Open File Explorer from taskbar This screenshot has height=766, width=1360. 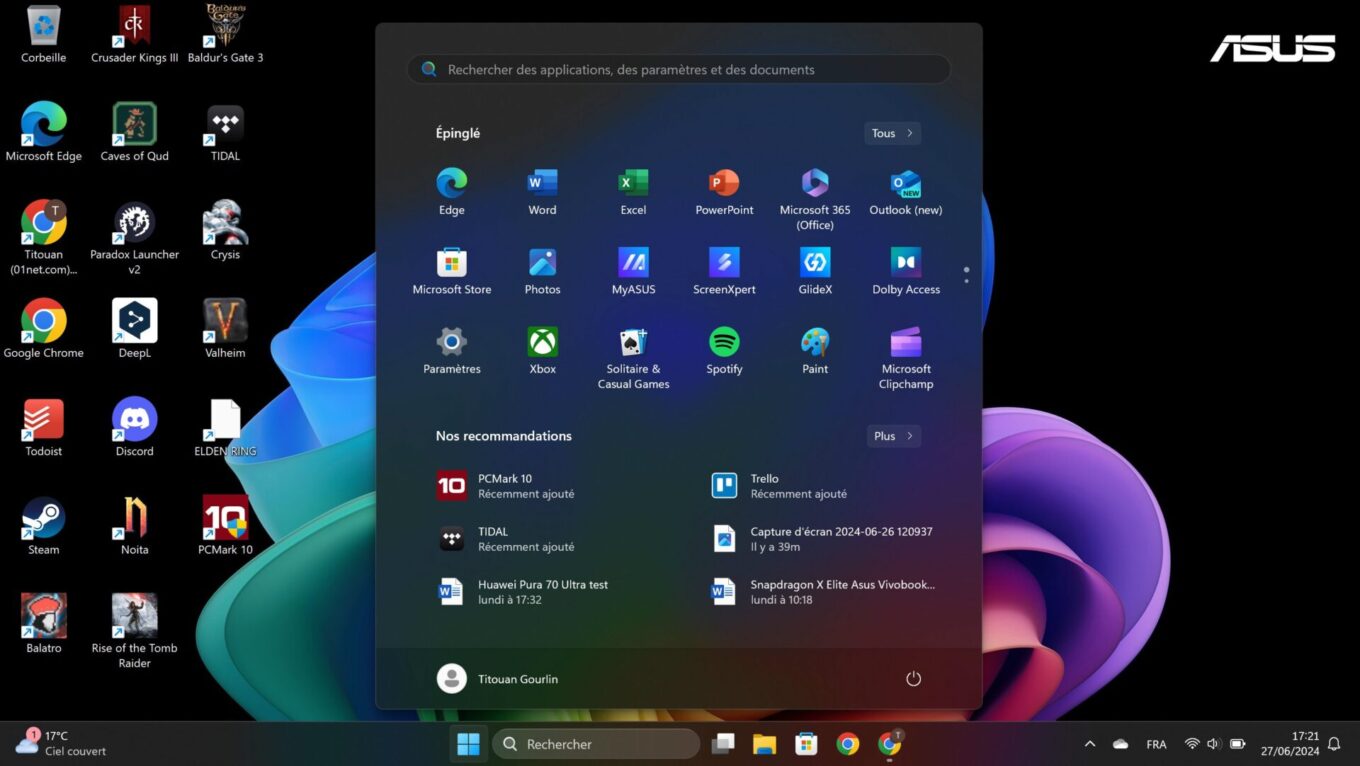tap(765, 744)
